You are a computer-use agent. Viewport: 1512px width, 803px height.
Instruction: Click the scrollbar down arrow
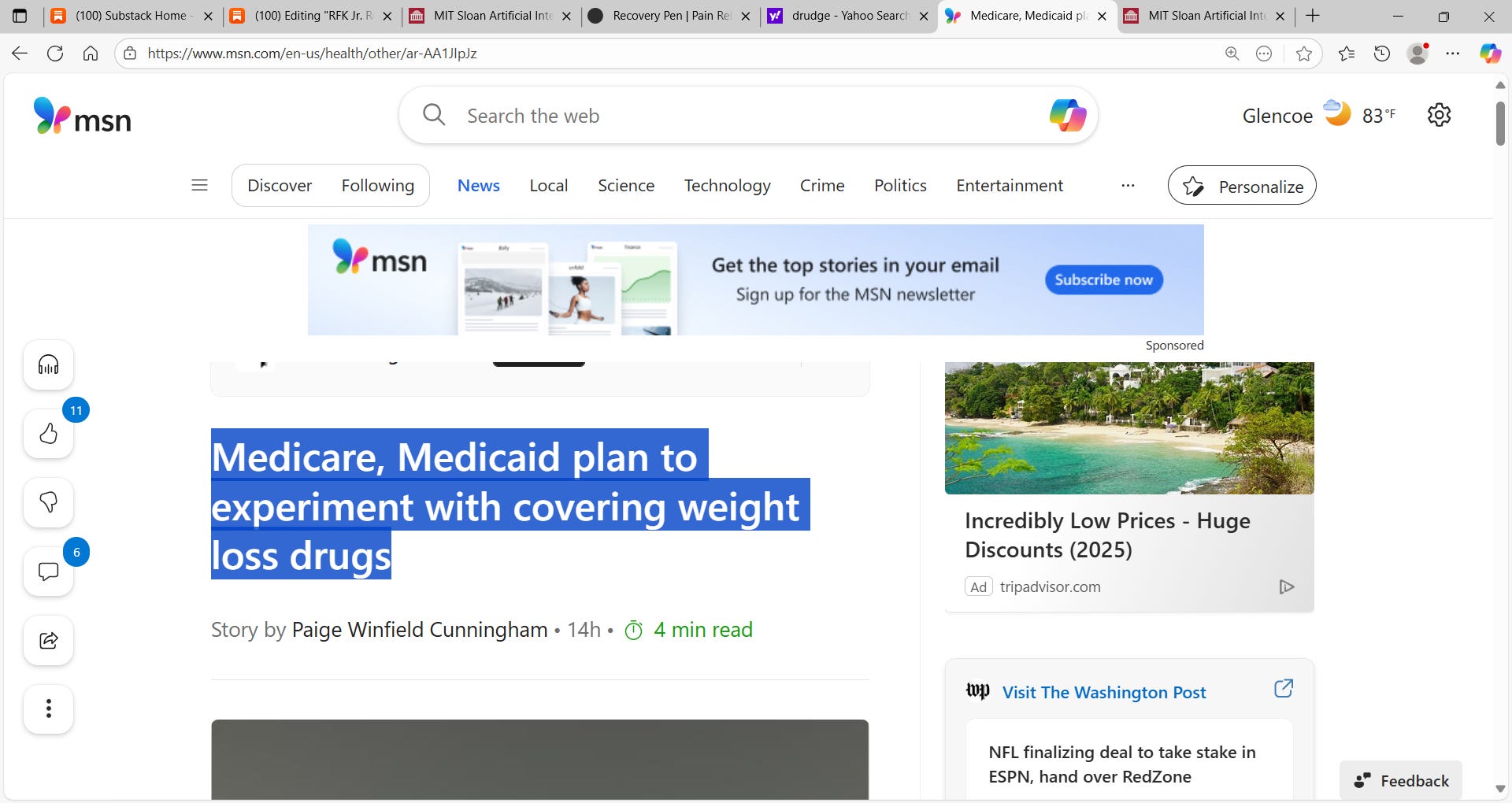1500,790
